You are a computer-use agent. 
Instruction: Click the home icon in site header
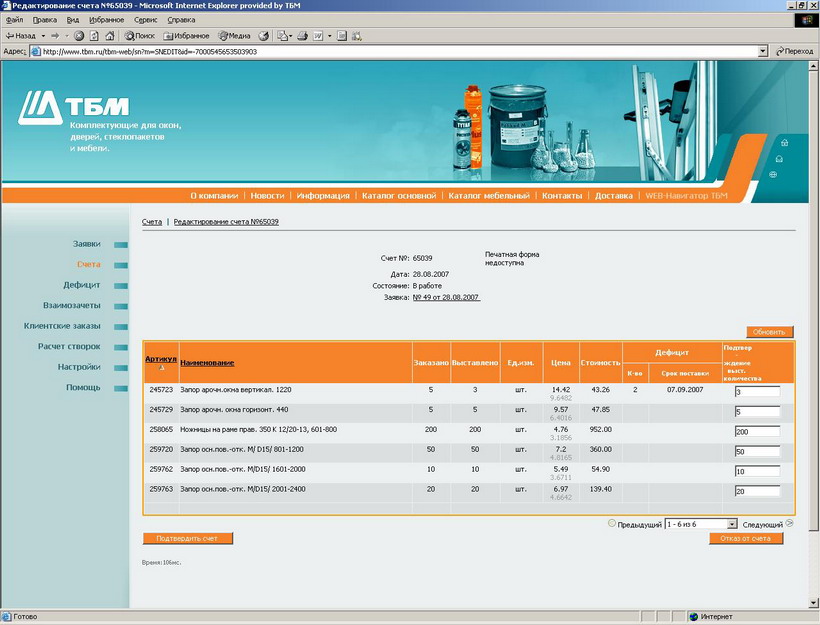782,142
